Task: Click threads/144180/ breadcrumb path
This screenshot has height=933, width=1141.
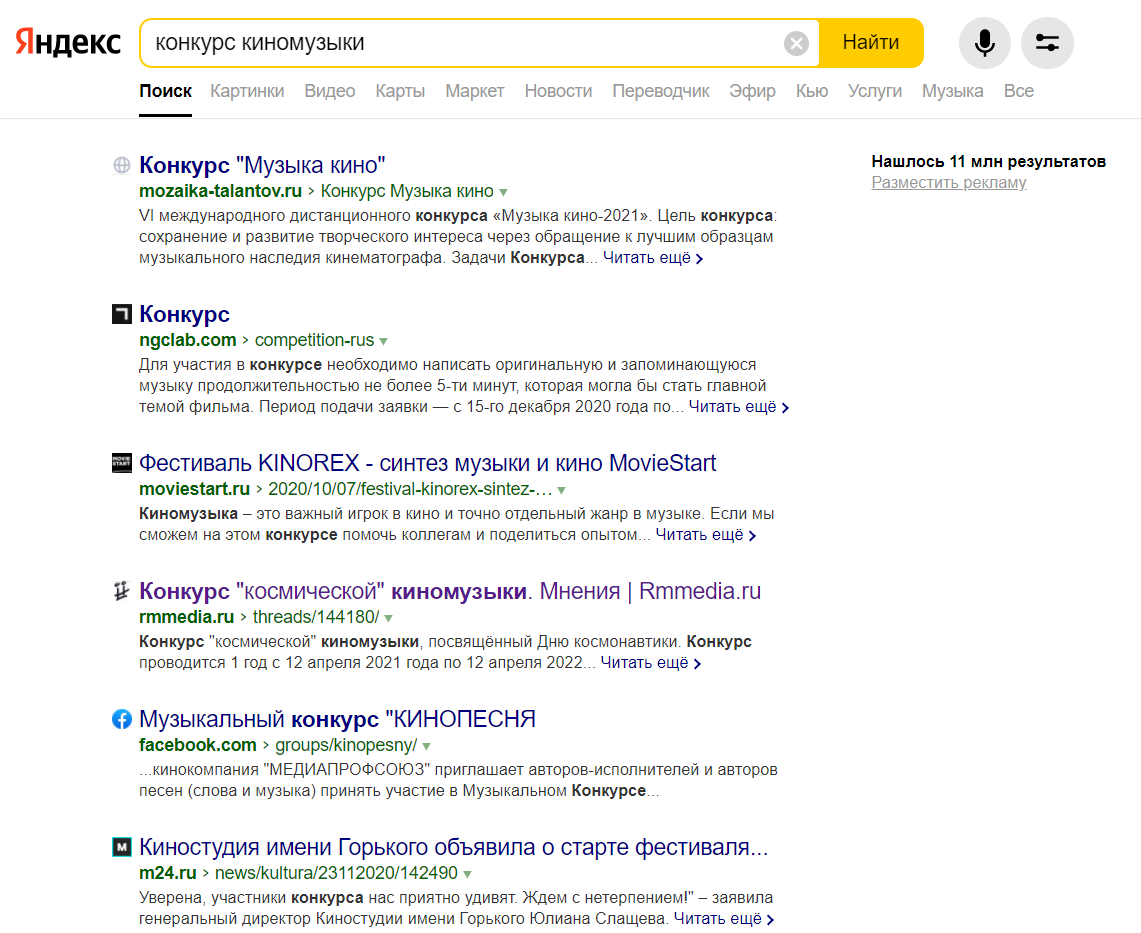Action: coord(316,617)
